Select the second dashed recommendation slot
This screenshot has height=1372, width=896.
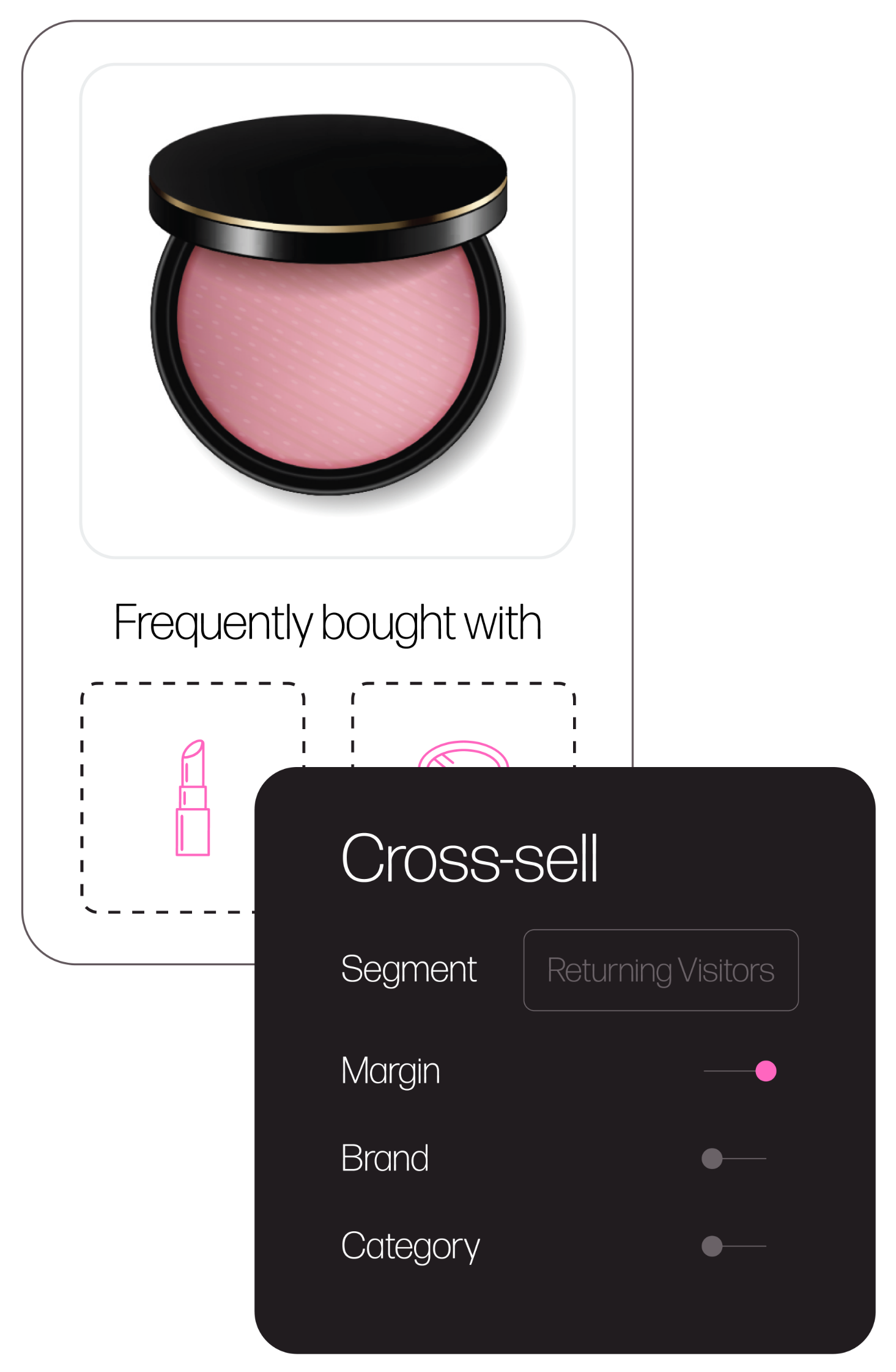point(464,725)
